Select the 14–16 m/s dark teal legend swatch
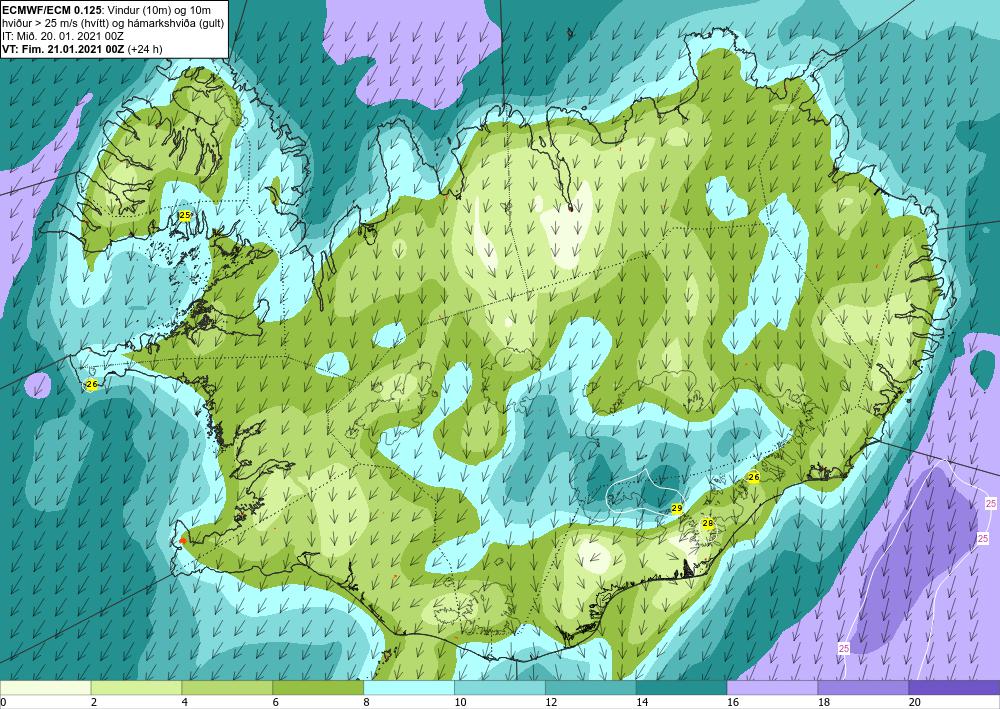The image size is (1000, 709). (x=681, y=687)
